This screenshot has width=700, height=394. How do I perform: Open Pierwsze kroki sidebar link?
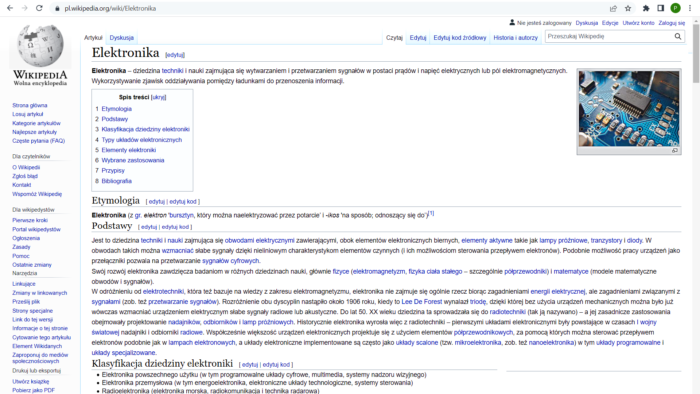pos(30,220)
